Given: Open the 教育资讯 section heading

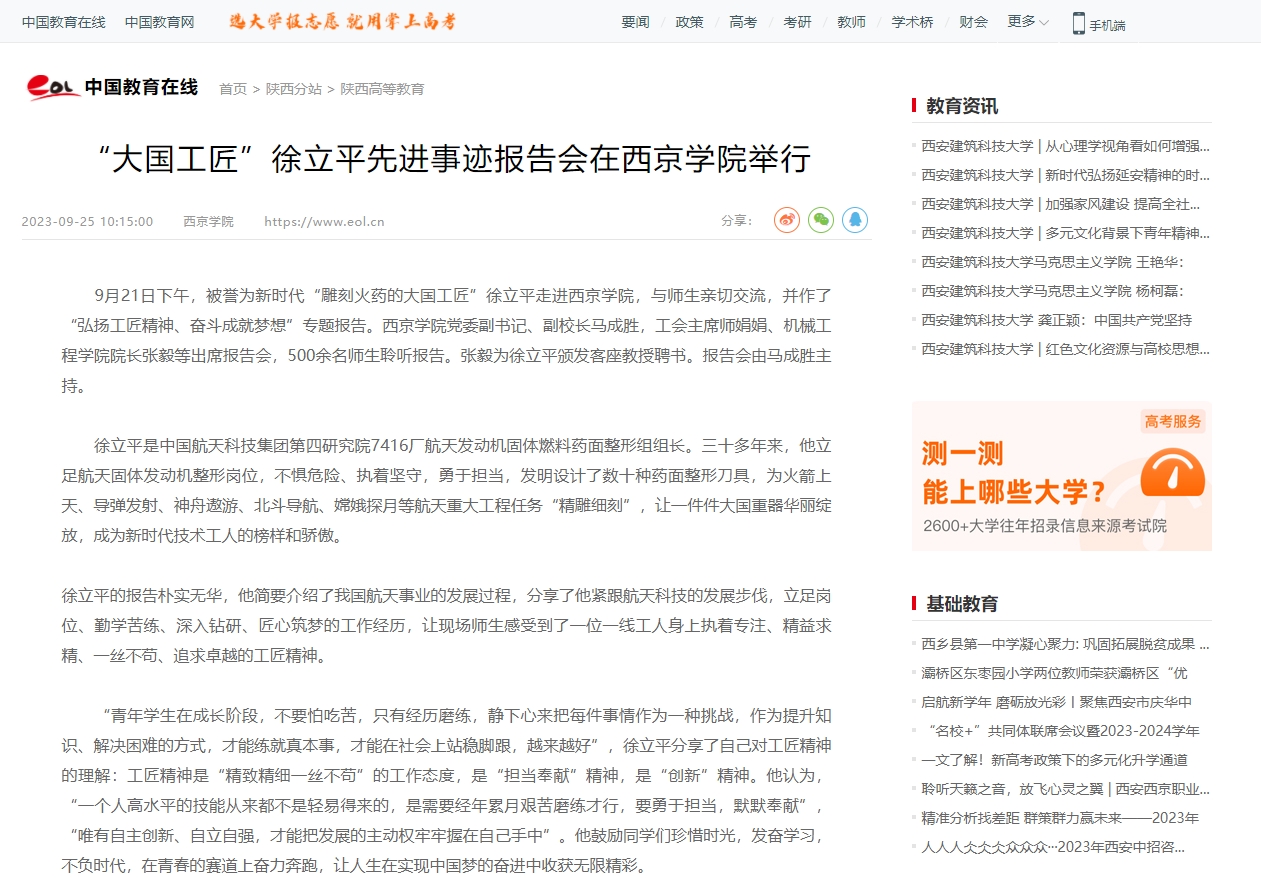Looking at the screenshot, I should coord(962,106).
